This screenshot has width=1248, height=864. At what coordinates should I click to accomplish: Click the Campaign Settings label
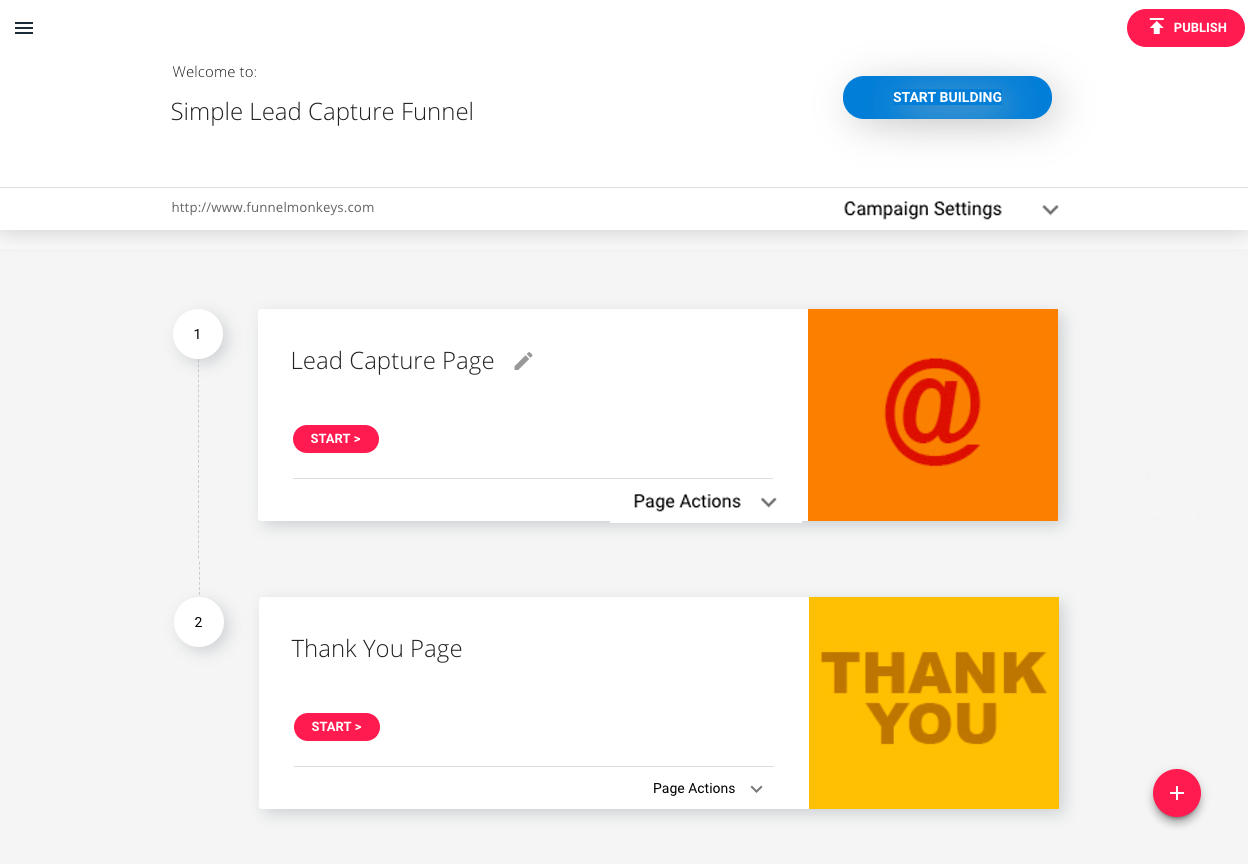coord(923,209)
